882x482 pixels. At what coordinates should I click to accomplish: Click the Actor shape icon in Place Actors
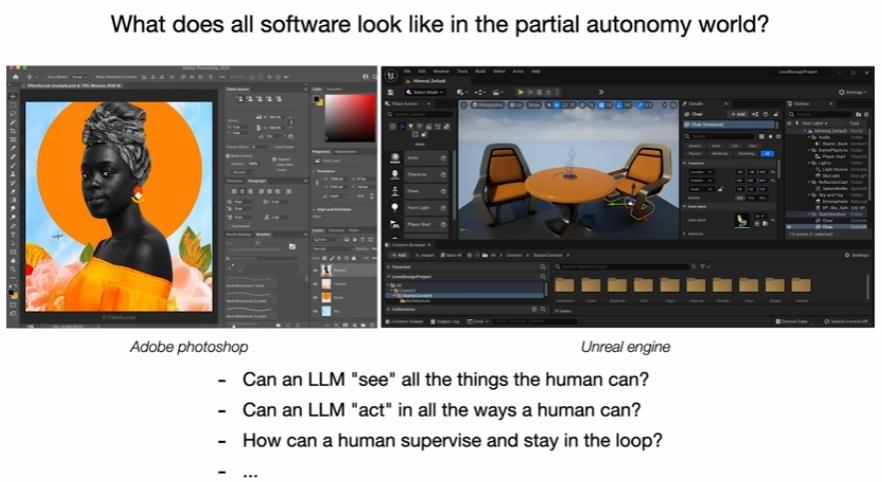click(x=395, y=158)
